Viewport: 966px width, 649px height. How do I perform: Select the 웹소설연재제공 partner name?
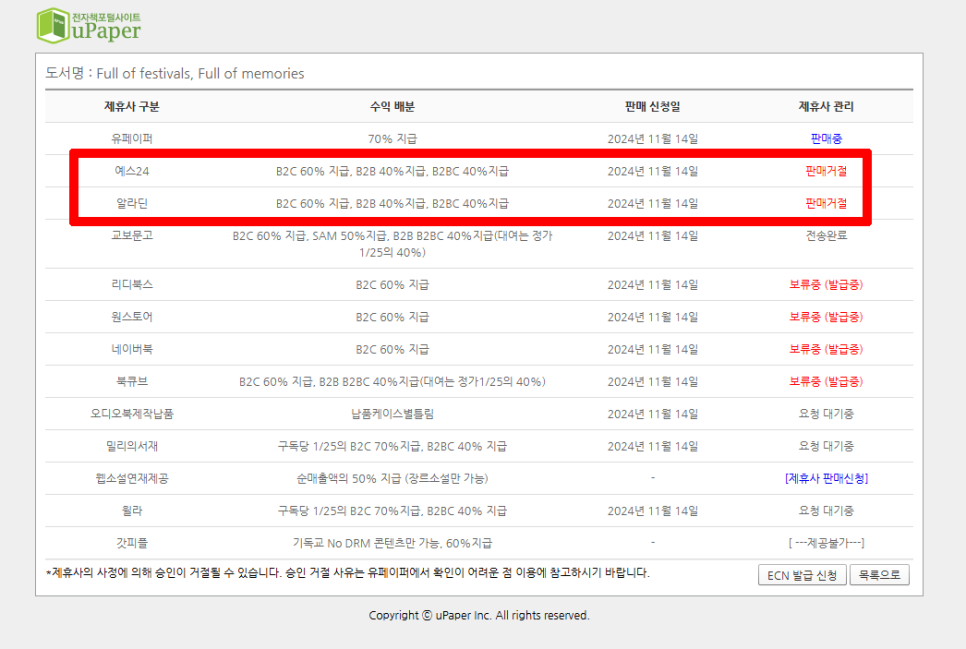[x=132, y=478]
